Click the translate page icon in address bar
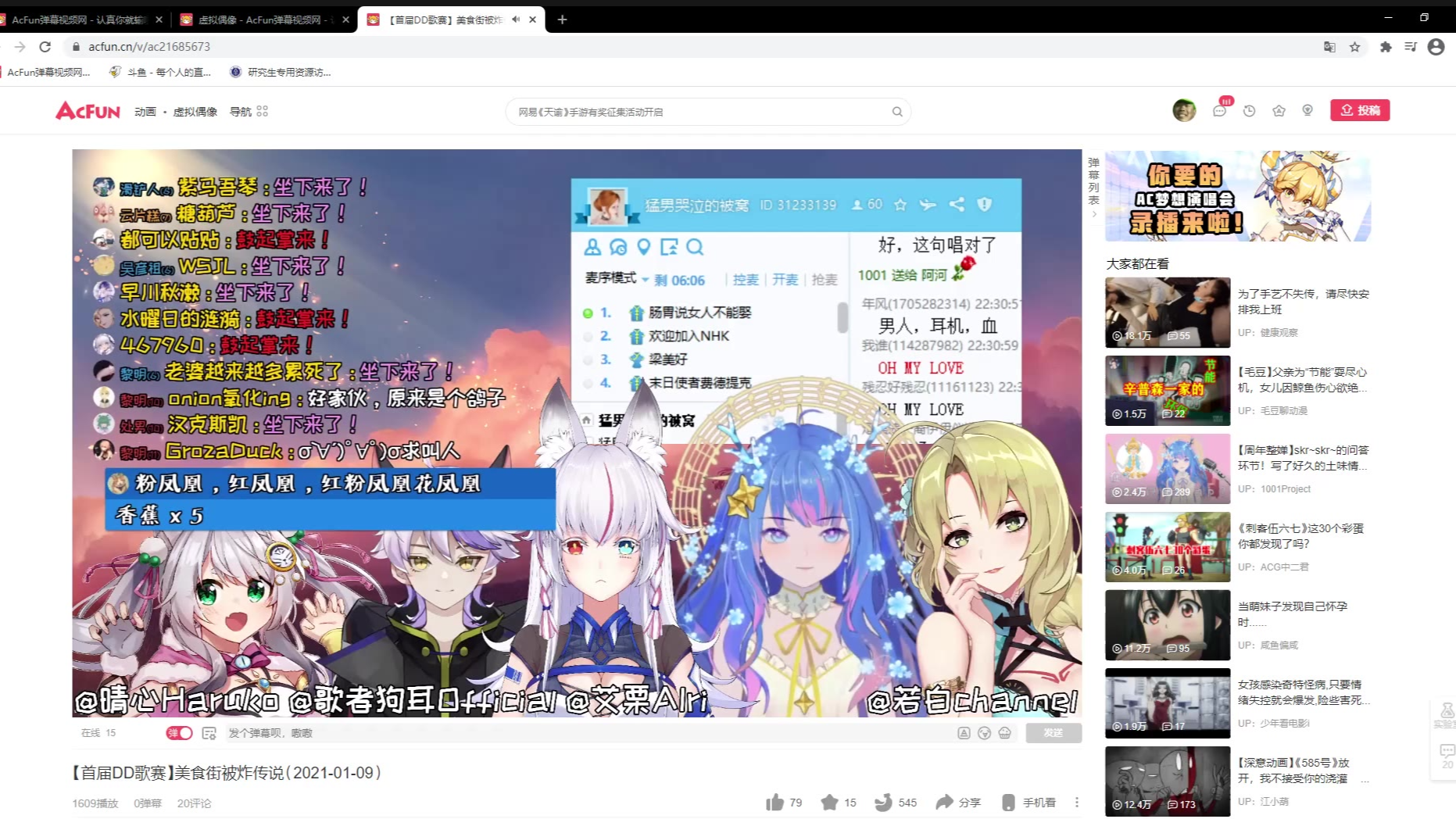The height and width of the screenshot is (819, 1456). point(1329,47)
